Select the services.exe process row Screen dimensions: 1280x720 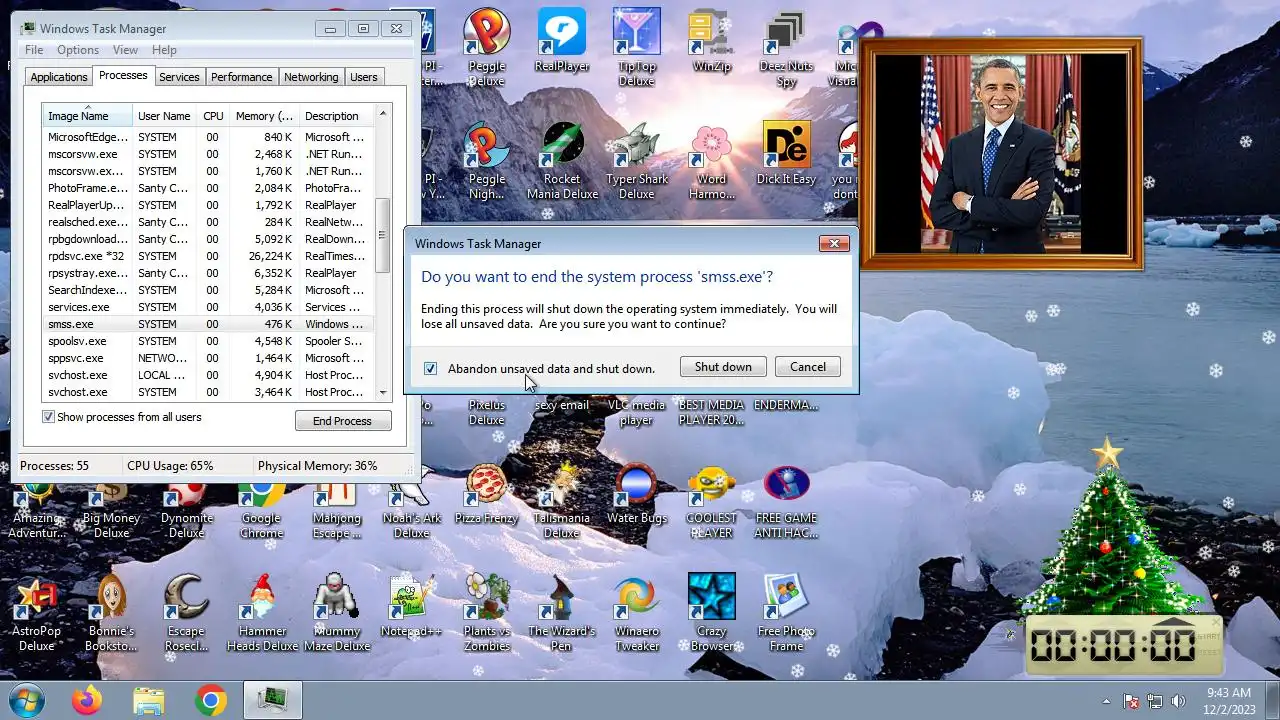click(x=208, y=307)
